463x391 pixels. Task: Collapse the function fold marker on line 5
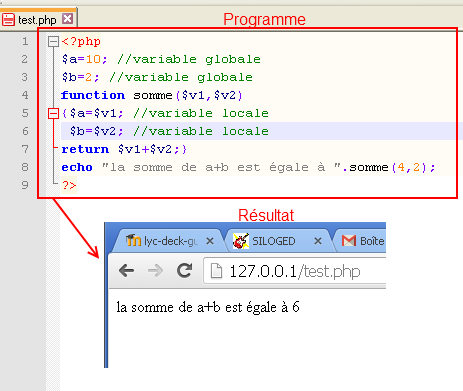click(x=53, y=113)
